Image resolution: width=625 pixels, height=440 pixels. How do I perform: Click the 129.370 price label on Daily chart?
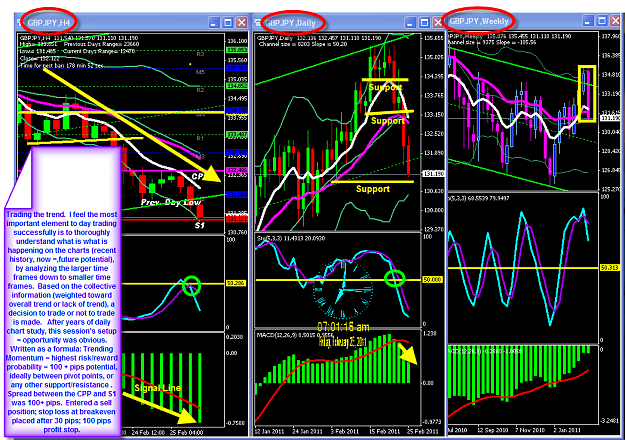coord(434,229)
